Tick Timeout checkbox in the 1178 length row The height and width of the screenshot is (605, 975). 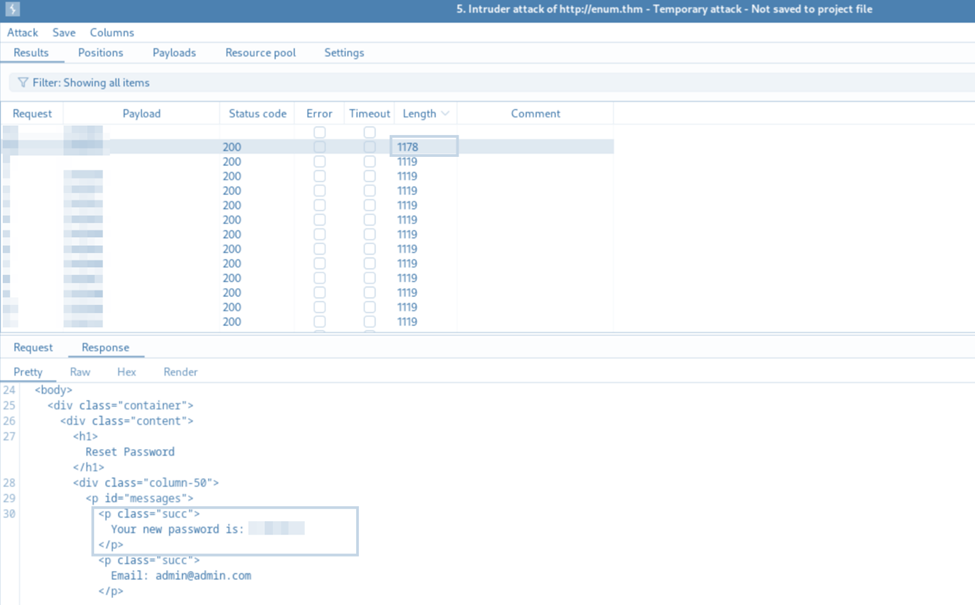[x=369, y=147]
